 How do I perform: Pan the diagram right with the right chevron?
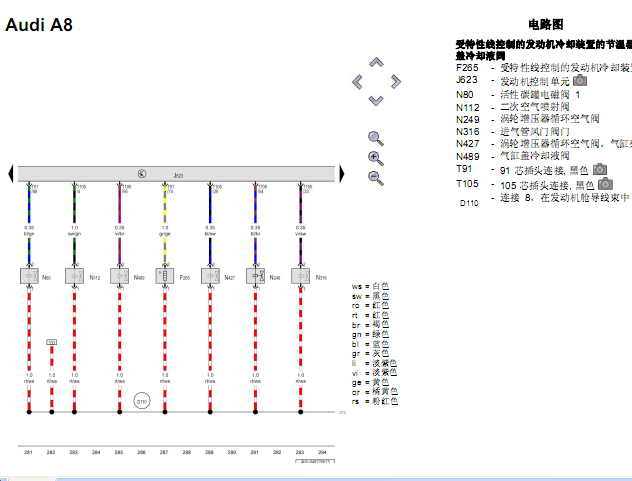(x=396, y=82)
